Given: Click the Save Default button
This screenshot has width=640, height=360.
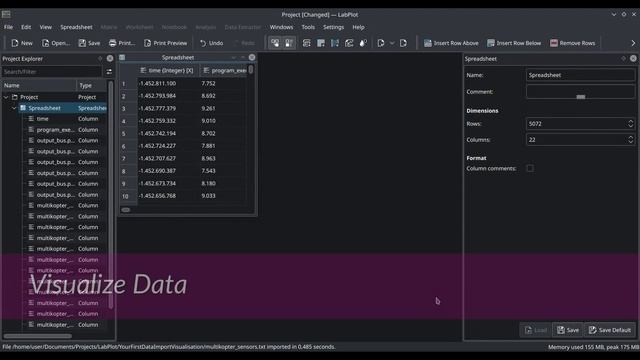Looking at the screenshot, I should pos(610,330).
